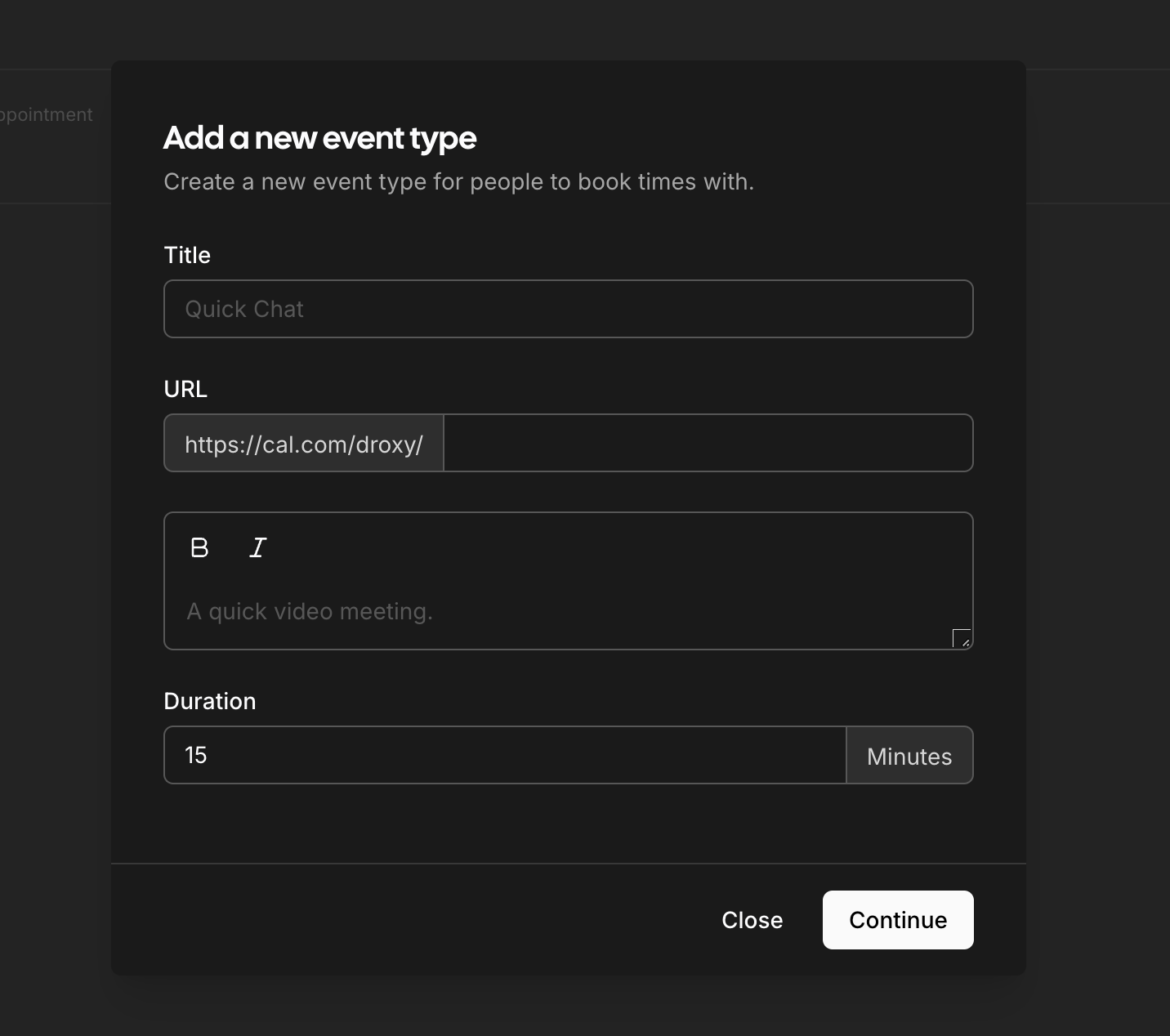Expand the duration unit dropdown showing Minutes
This screenshot has height=1036, width=1170.
point(909,756)
